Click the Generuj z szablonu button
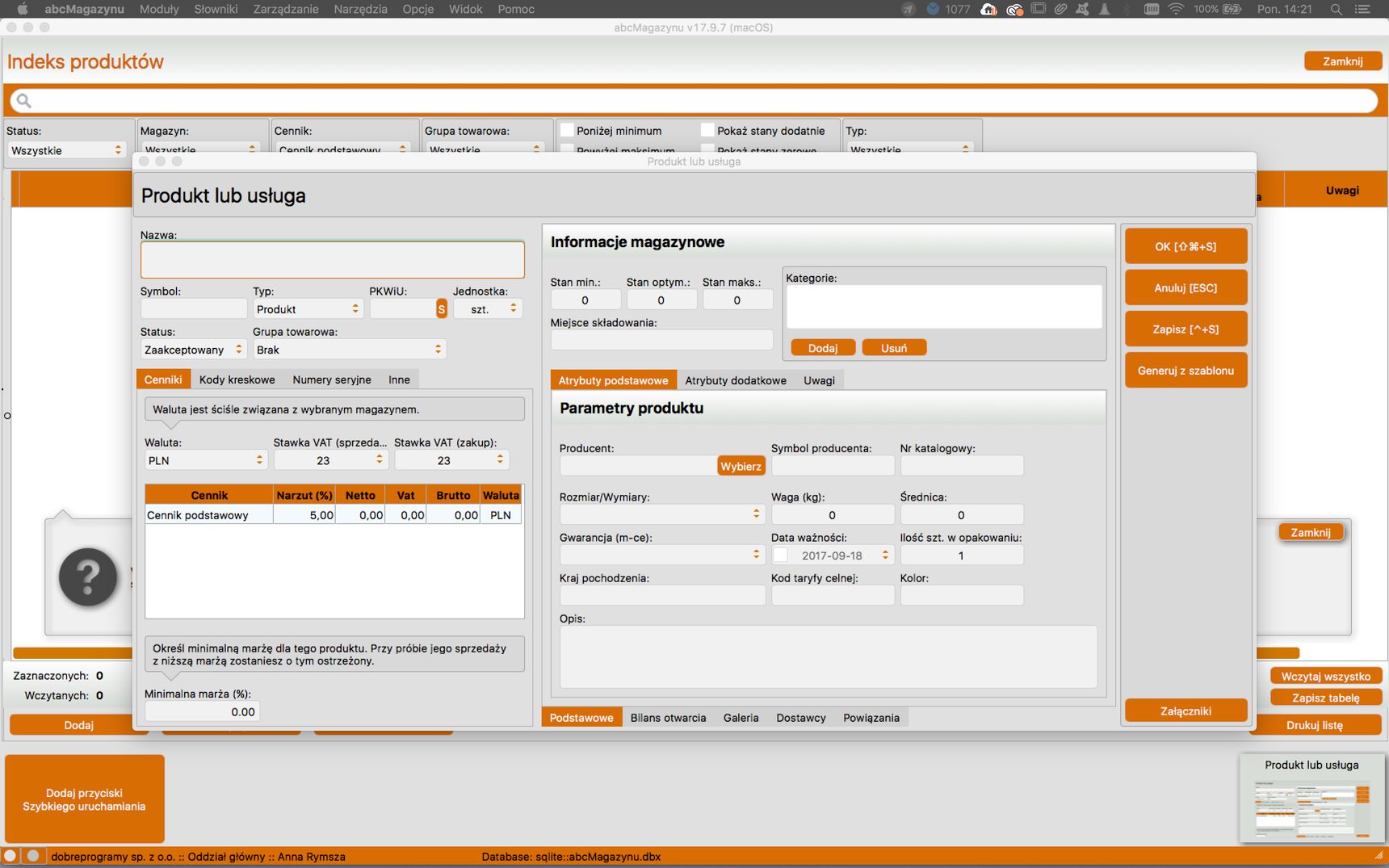1389x868 pixels. (1185, 371)
